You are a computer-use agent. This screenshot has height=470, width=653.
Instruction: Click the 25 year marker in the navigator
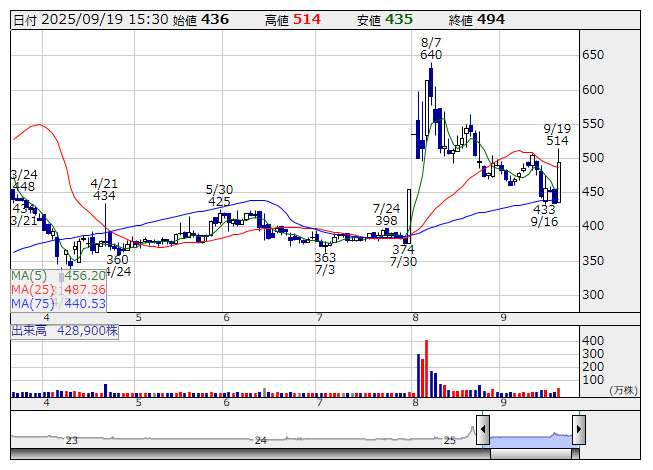click(x=450, y=440)
